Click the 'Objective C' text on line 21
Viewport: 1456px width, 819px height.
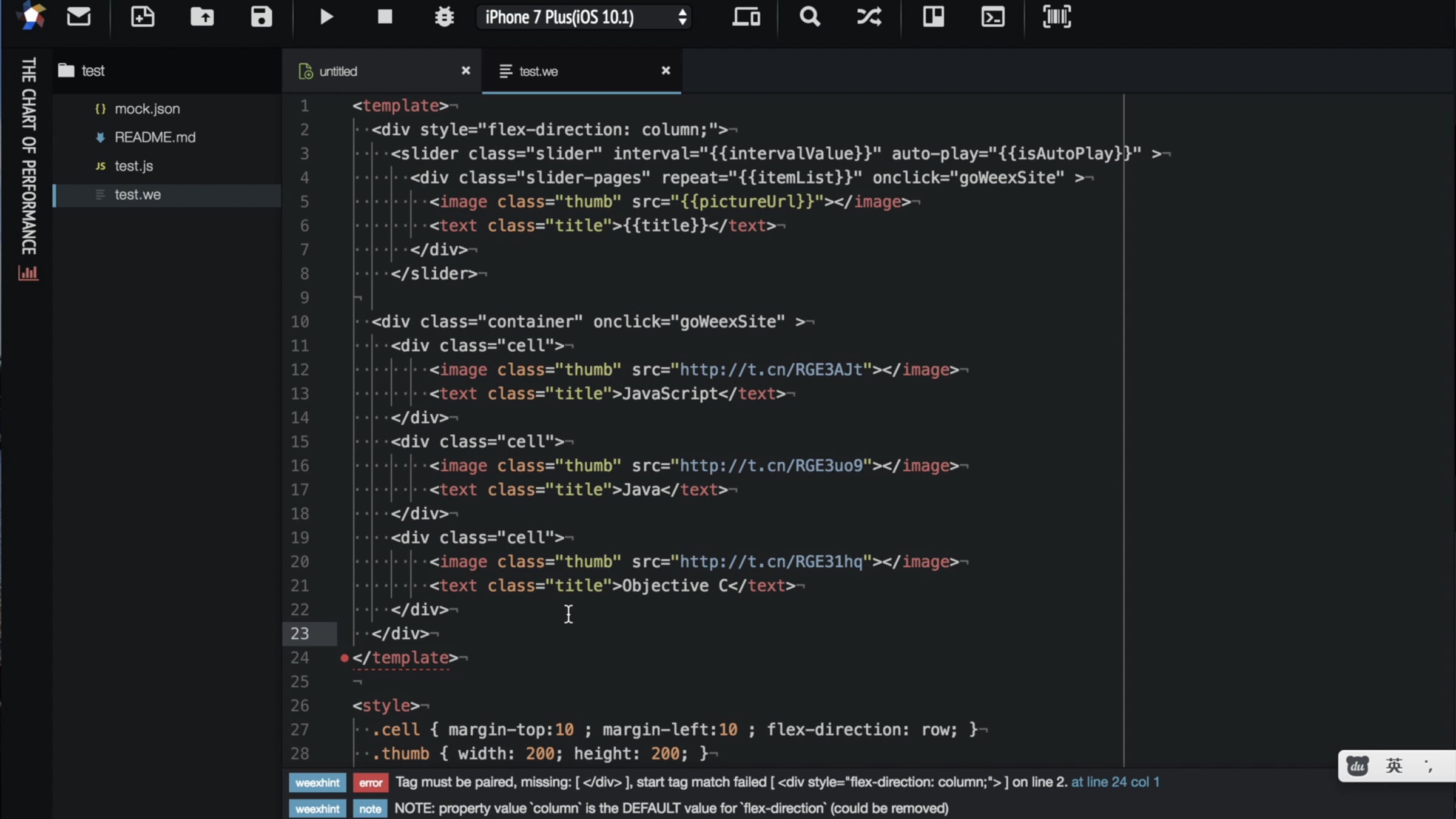tap(675, 585)
